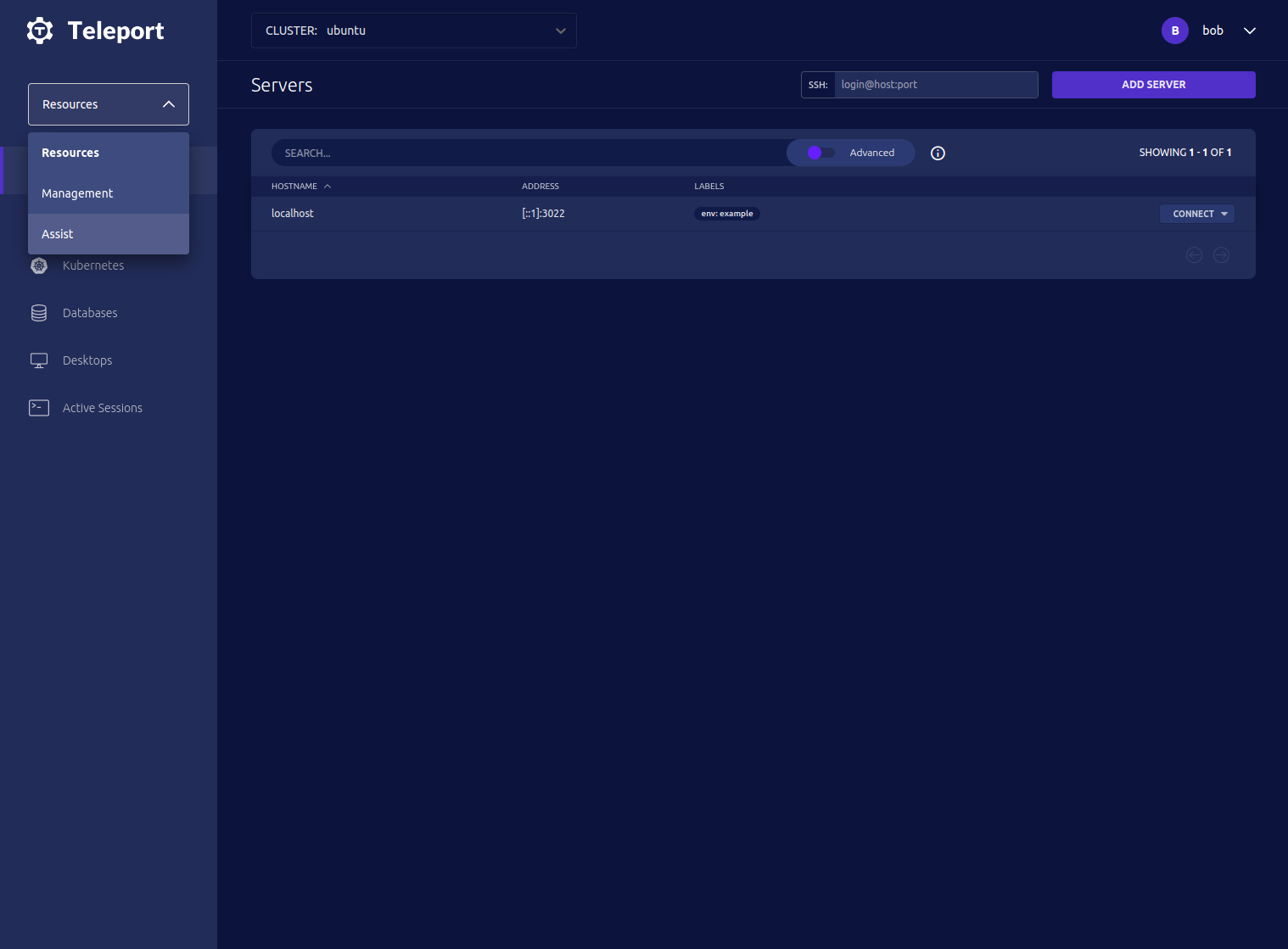Click bob's user avatar badge
Viewport: 1288px width, 949px height.
coord(1174,31)
